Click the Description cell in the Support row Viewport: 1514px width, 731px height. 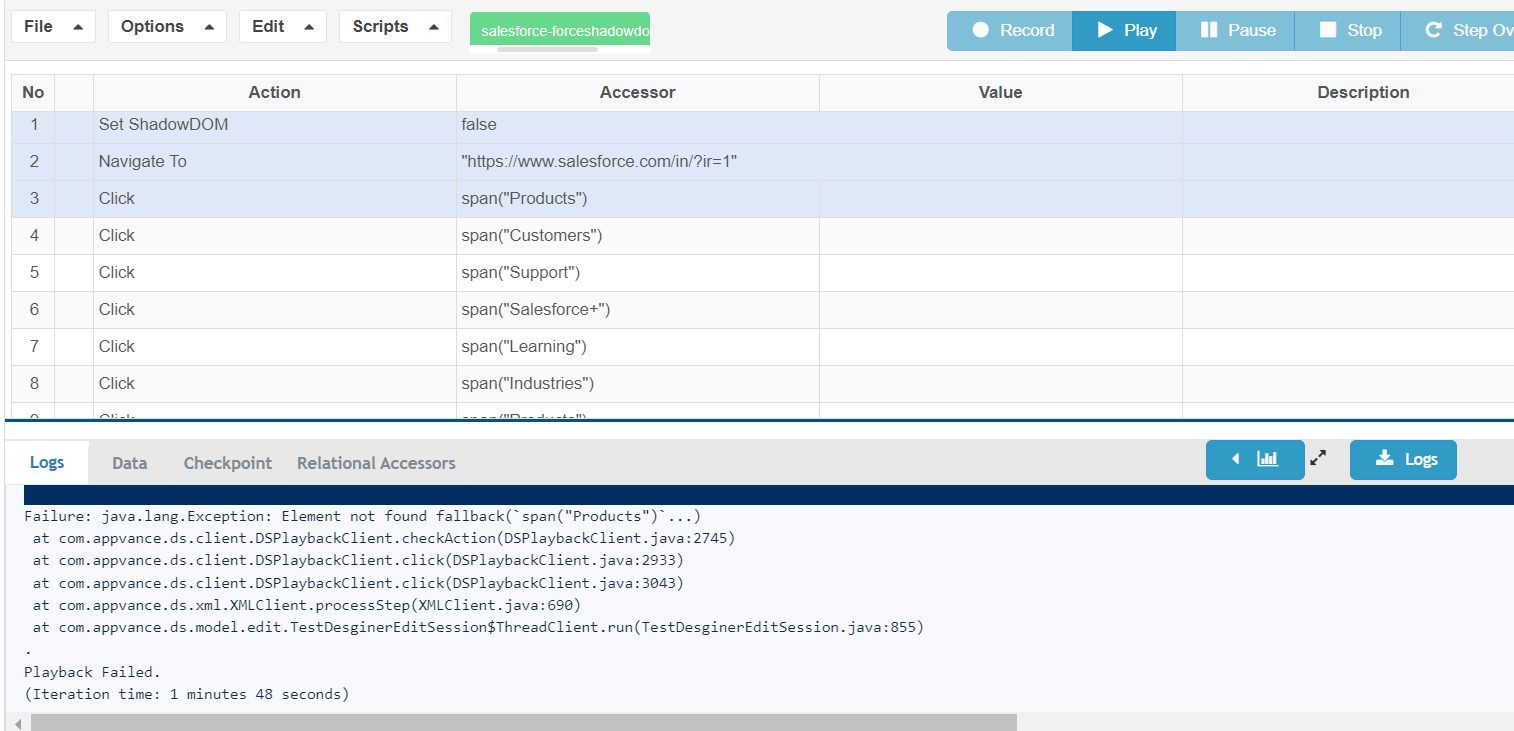1348,273
